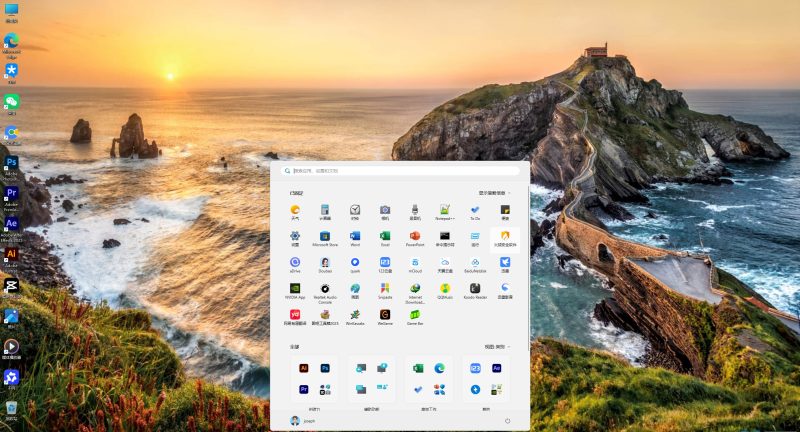Launch the NVIDIA App
This screenshot has height=432, width=800.
[x=295, y=289]
